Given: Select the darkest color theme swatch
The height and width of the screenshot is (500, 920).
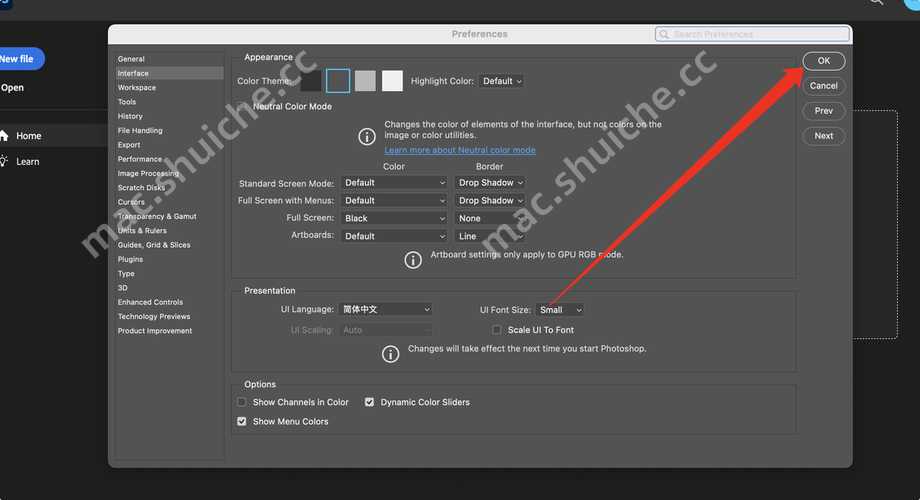Looking at the screenshot, I should click(x=311, y=81).
